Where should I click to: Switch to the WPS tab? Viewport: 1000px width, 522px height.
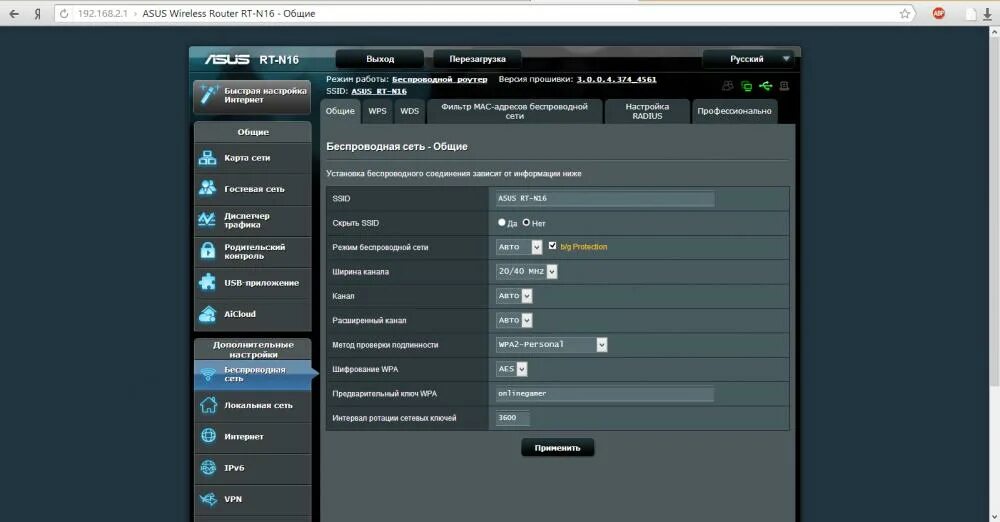coord(378,111)
